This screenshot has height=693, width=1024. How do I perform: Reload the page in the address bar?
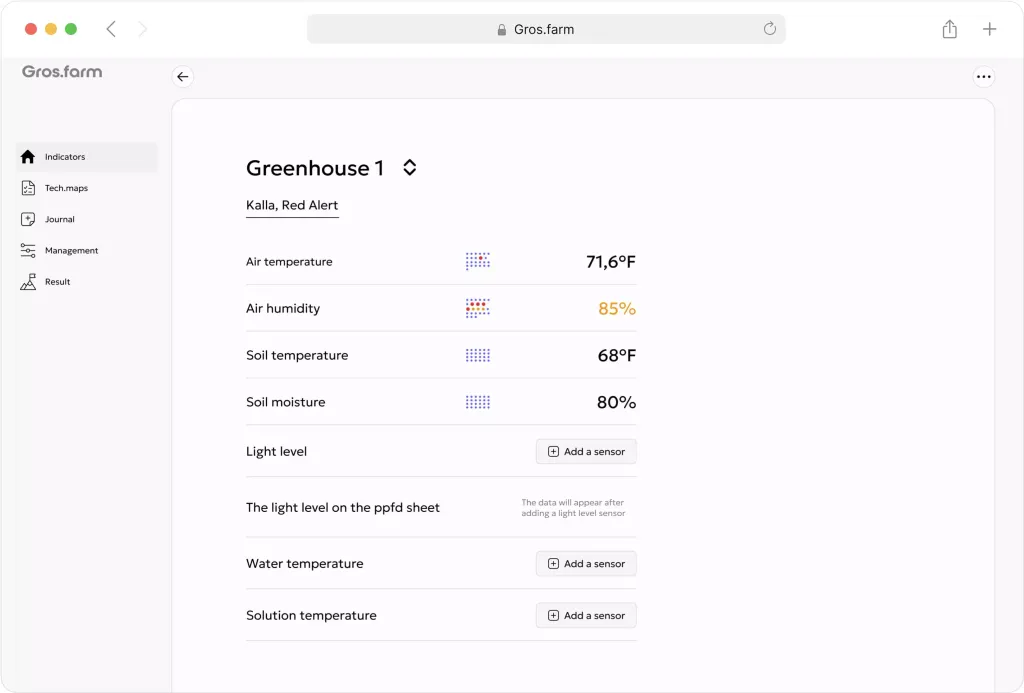(770, 29)
